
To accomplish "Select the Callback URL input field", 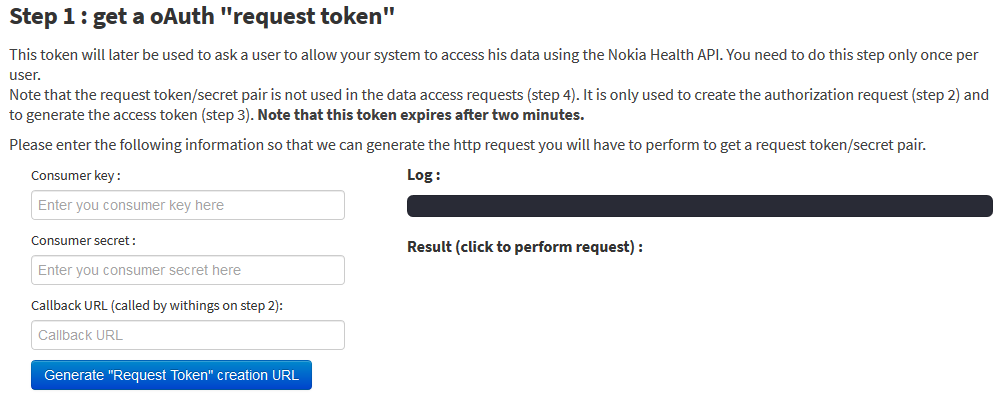I will pyautogui.click(x=188, y=335).
